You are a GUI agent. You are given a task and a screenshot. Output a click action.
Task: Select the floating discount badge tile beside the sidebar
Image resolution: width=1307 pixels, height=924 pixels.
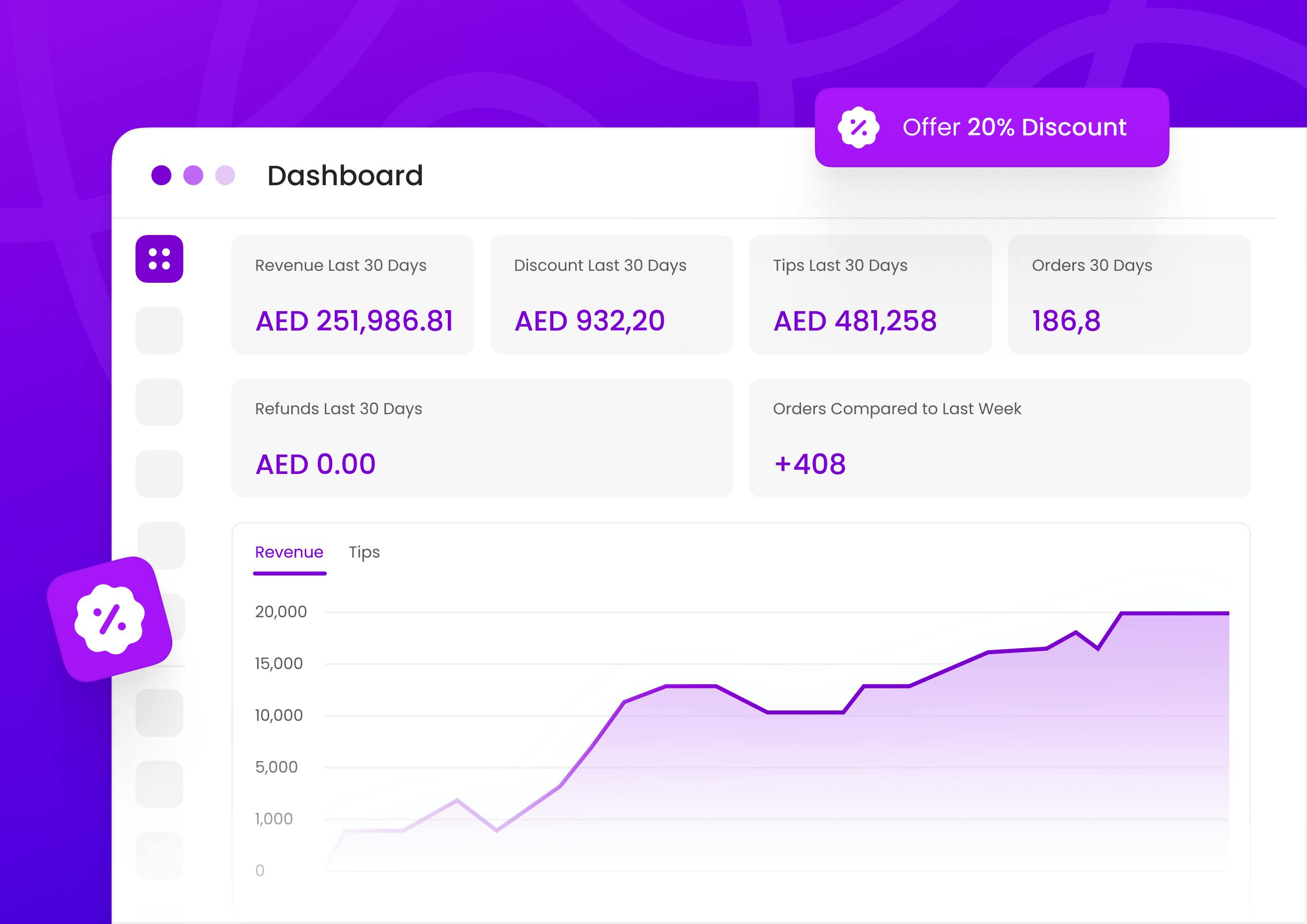(109, 619)
